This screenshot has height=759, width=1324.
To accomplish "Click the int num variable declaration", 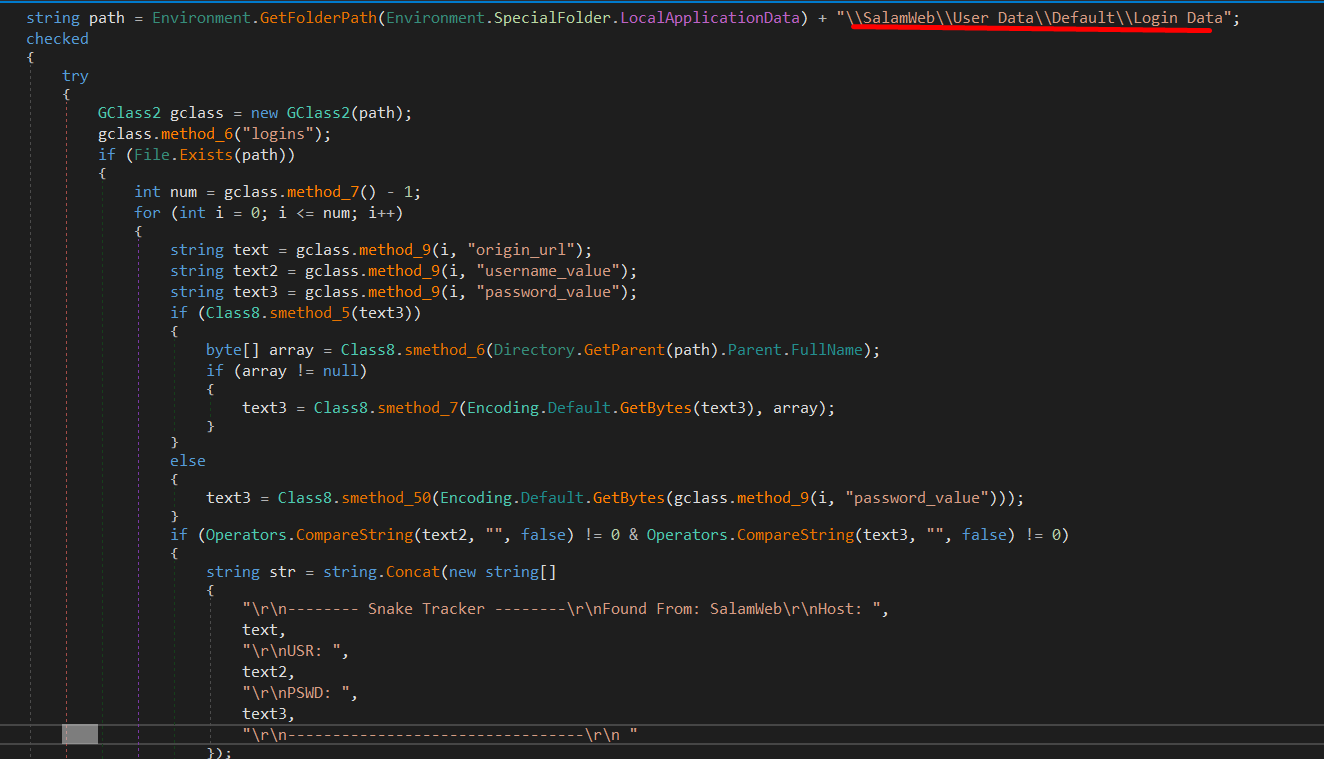I will point(165,192).
